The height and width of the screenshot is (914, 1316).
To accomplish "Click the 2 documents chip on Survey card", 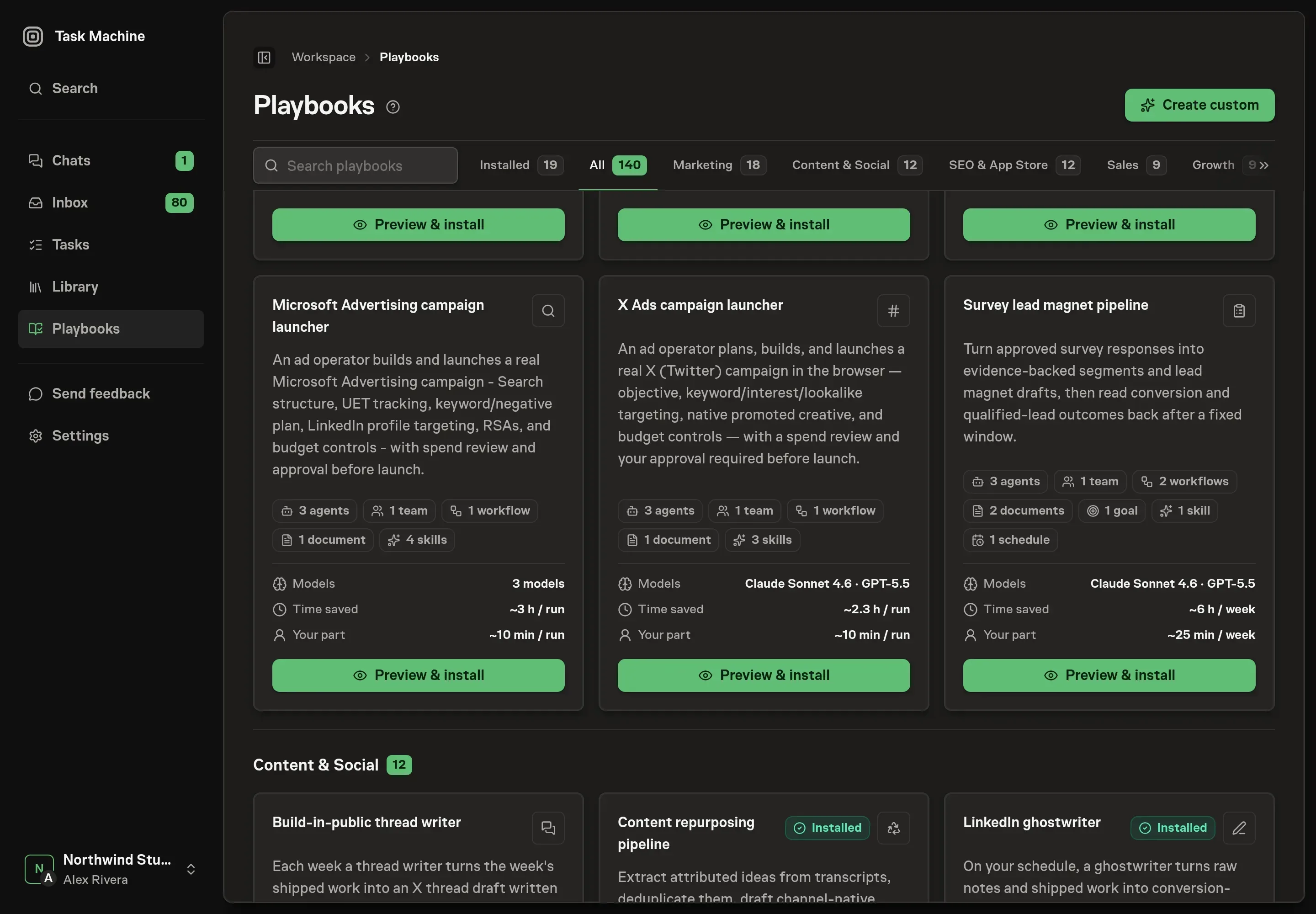I will [1018, 511].
